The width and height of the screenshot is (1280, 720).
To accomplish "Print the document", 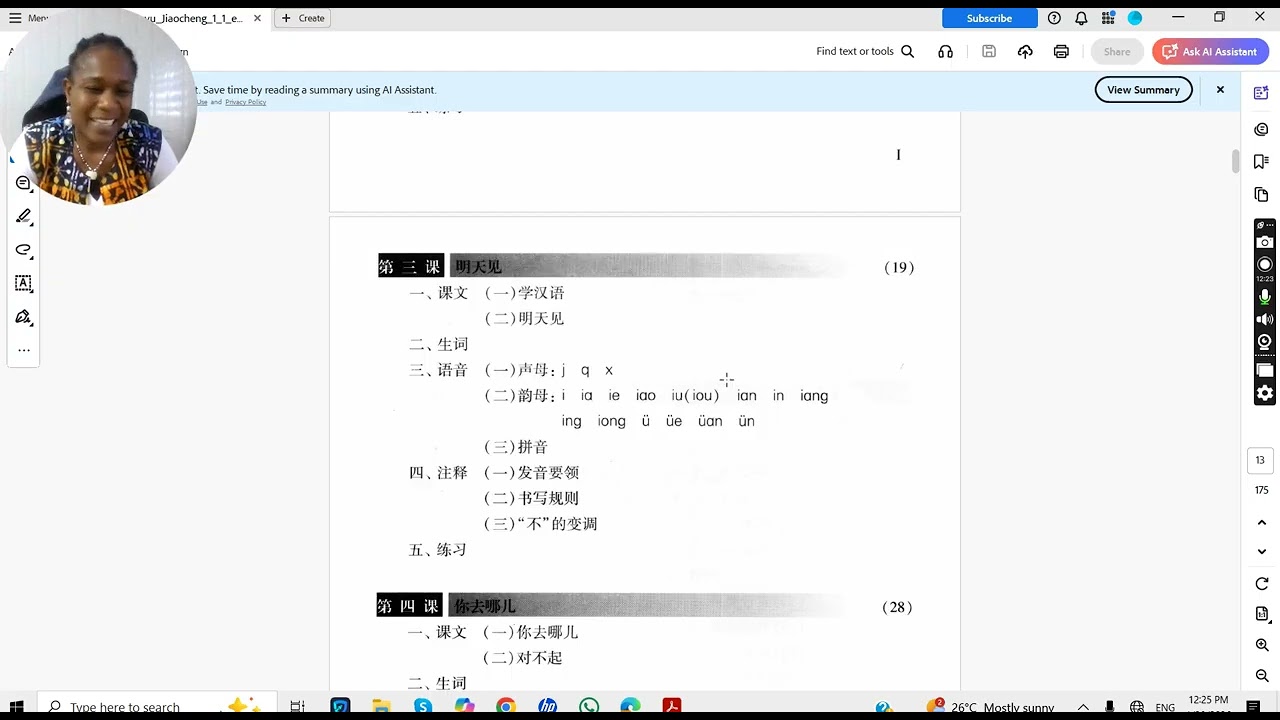I will [x=1061, y=51].
